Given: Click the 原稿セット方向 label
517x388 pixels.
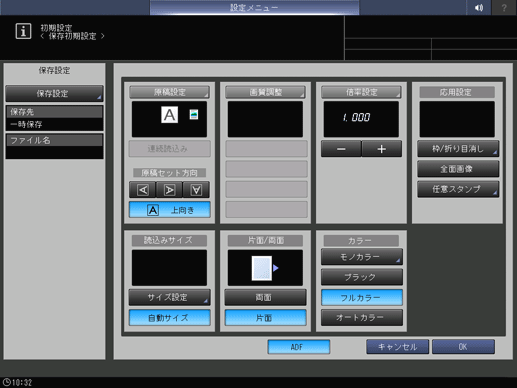Looking at the screenshot, I should pos(169,173).
